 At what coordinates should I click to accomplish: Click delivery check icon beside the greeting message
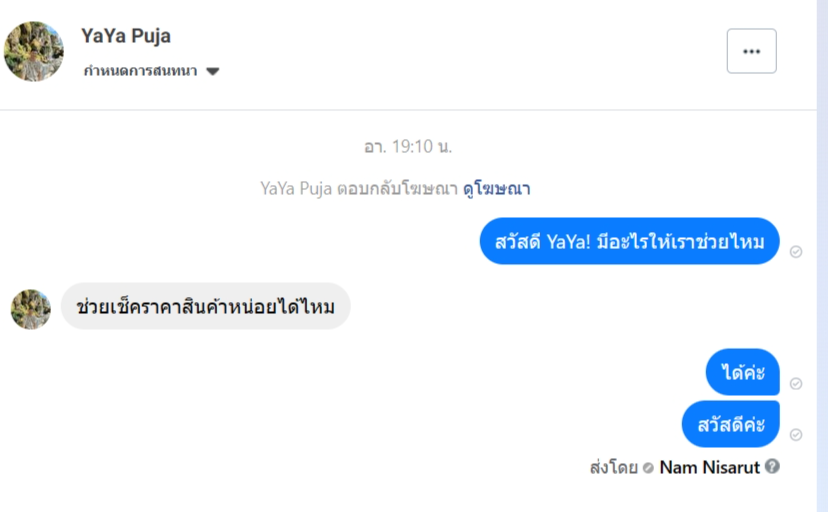click(796, 251)
